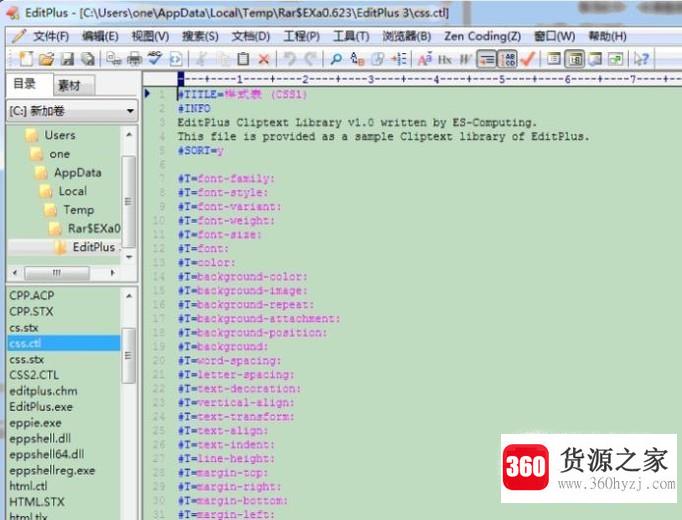Open the 编辑(E) menu
The image size is (682, 520).
100,36
